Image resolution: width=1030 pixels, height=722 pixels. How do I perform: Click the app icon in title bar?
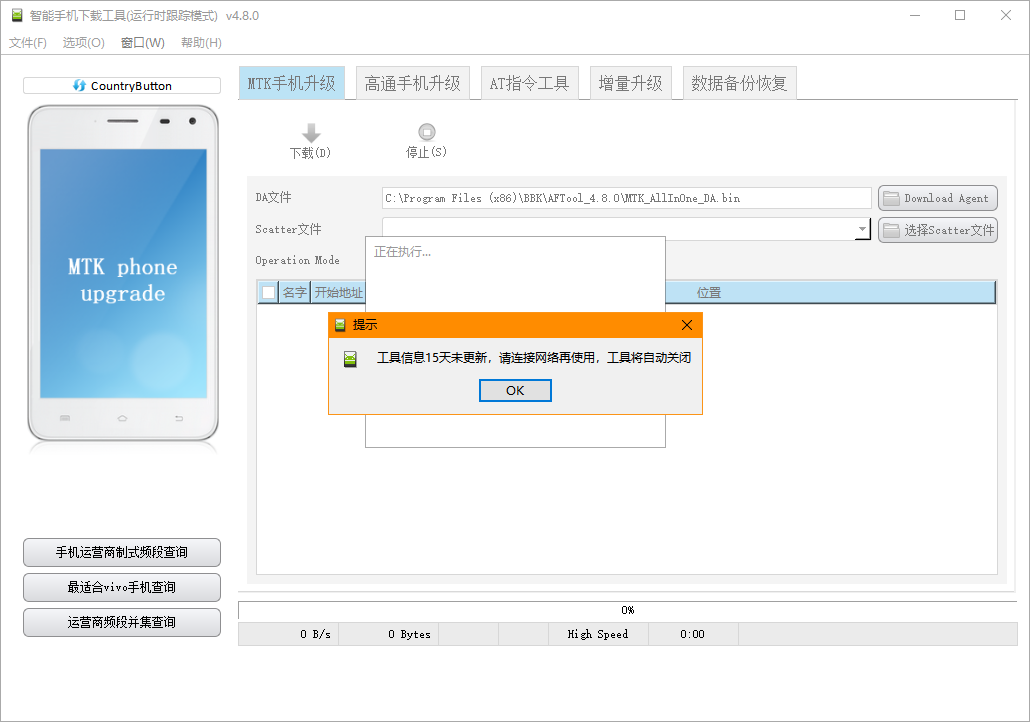(16, 15)
